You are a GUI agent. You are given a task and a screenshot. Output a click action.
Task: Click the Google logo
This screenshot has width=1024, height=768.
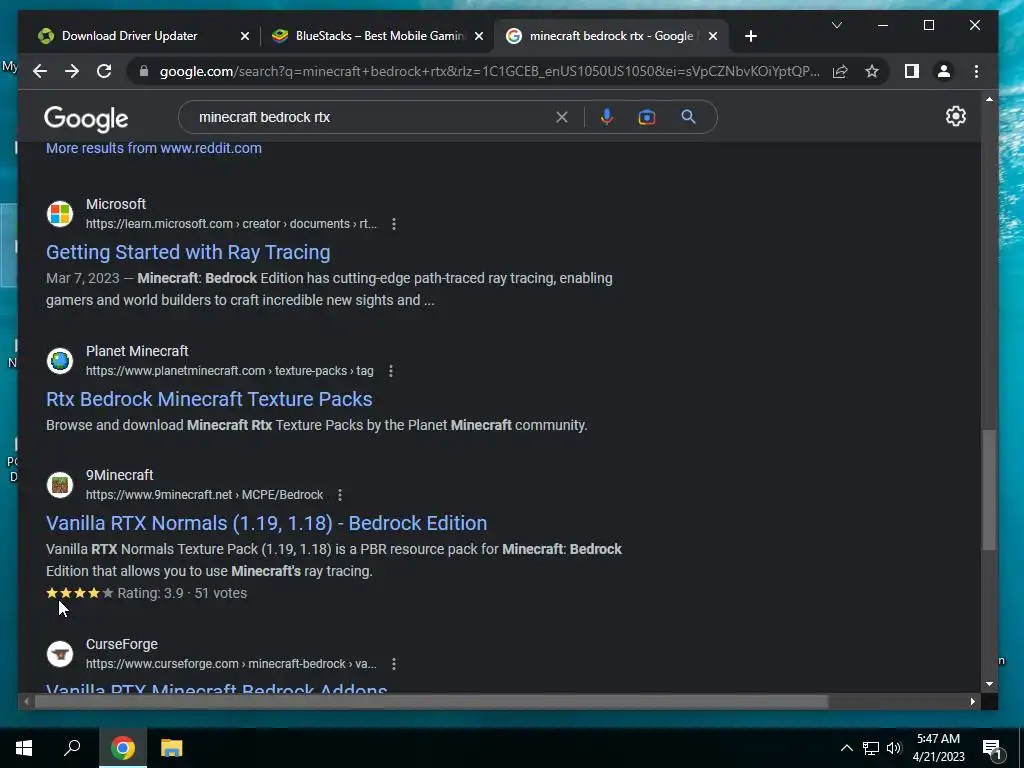point(86,119)
